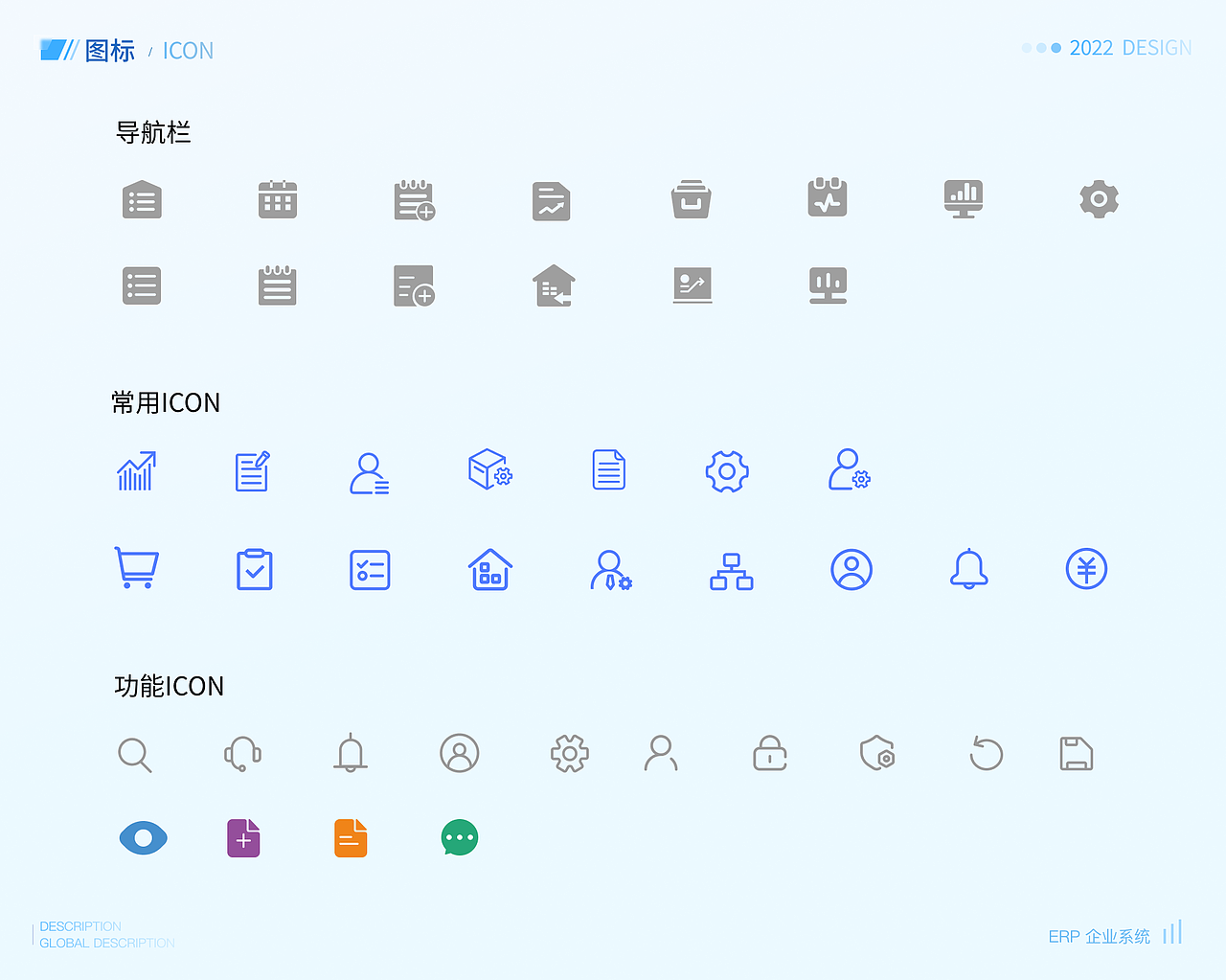Select the blue checklist task icon

370,570
